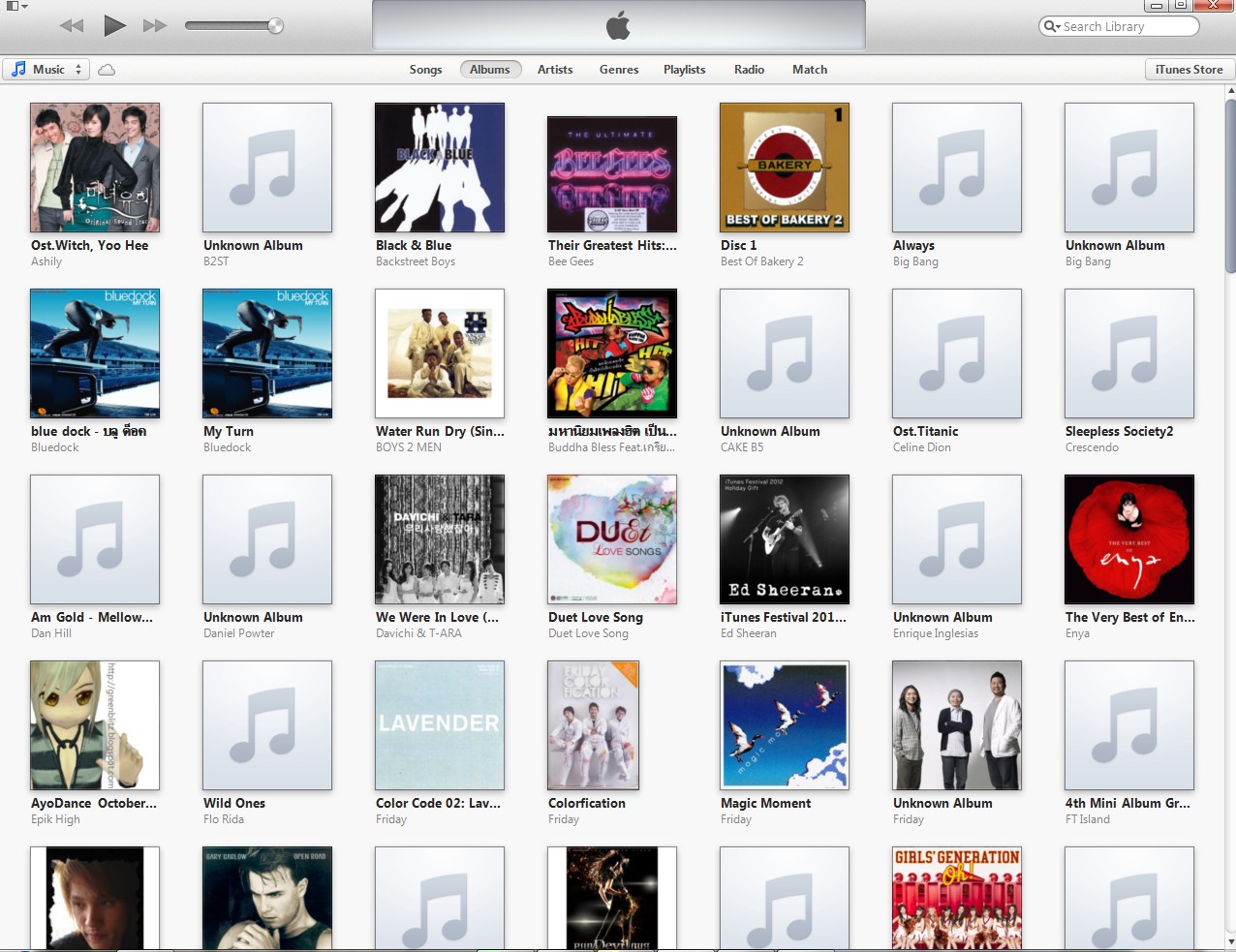
Task: Select the Daniel Powter Unknown Album placeholder
Action: tap(267, 539)
